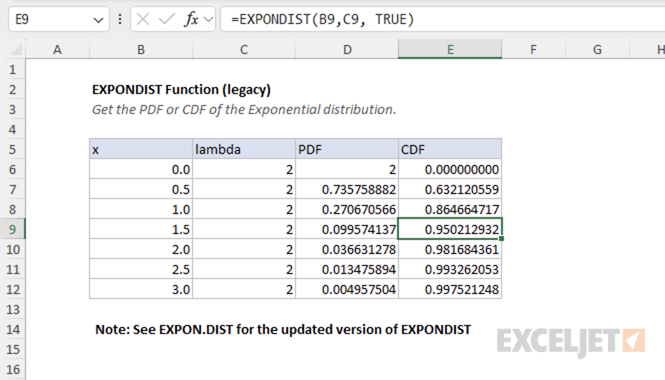This screenshot has width=665, height=380.
Task: Select the CDF cell 0.993262053
Action: (x=450, y=269)
